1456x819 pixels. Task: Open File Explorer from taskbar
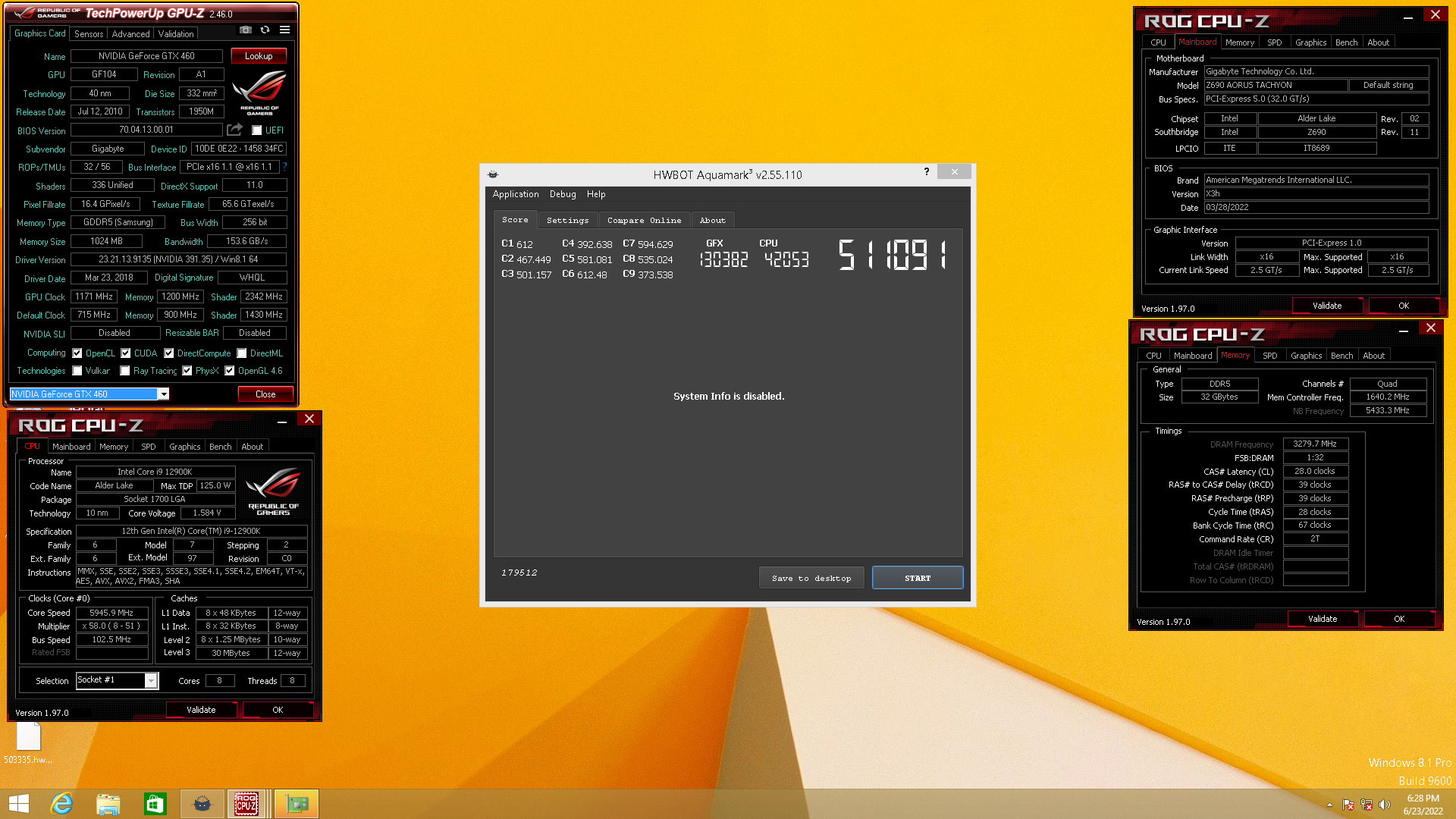108,804
